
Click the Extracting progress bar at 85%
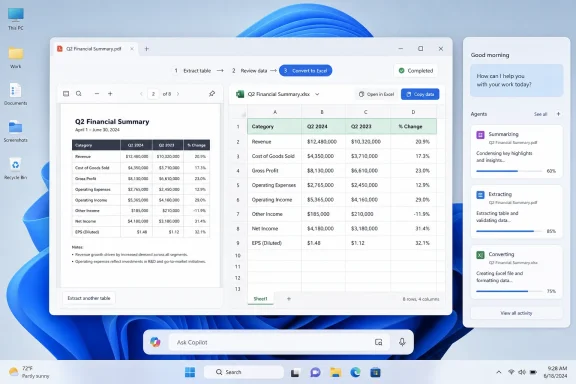click(509, 231)
